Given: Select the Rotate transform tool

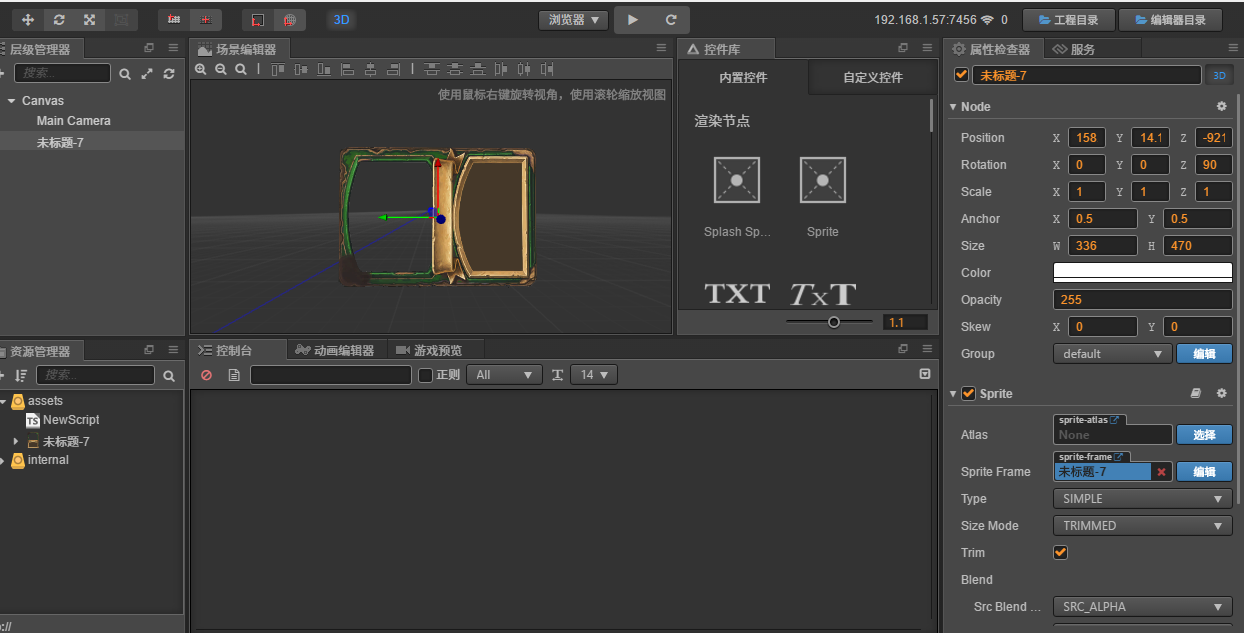Looking at the screenshot, I should pyautogui.click(x=59, y=19).
